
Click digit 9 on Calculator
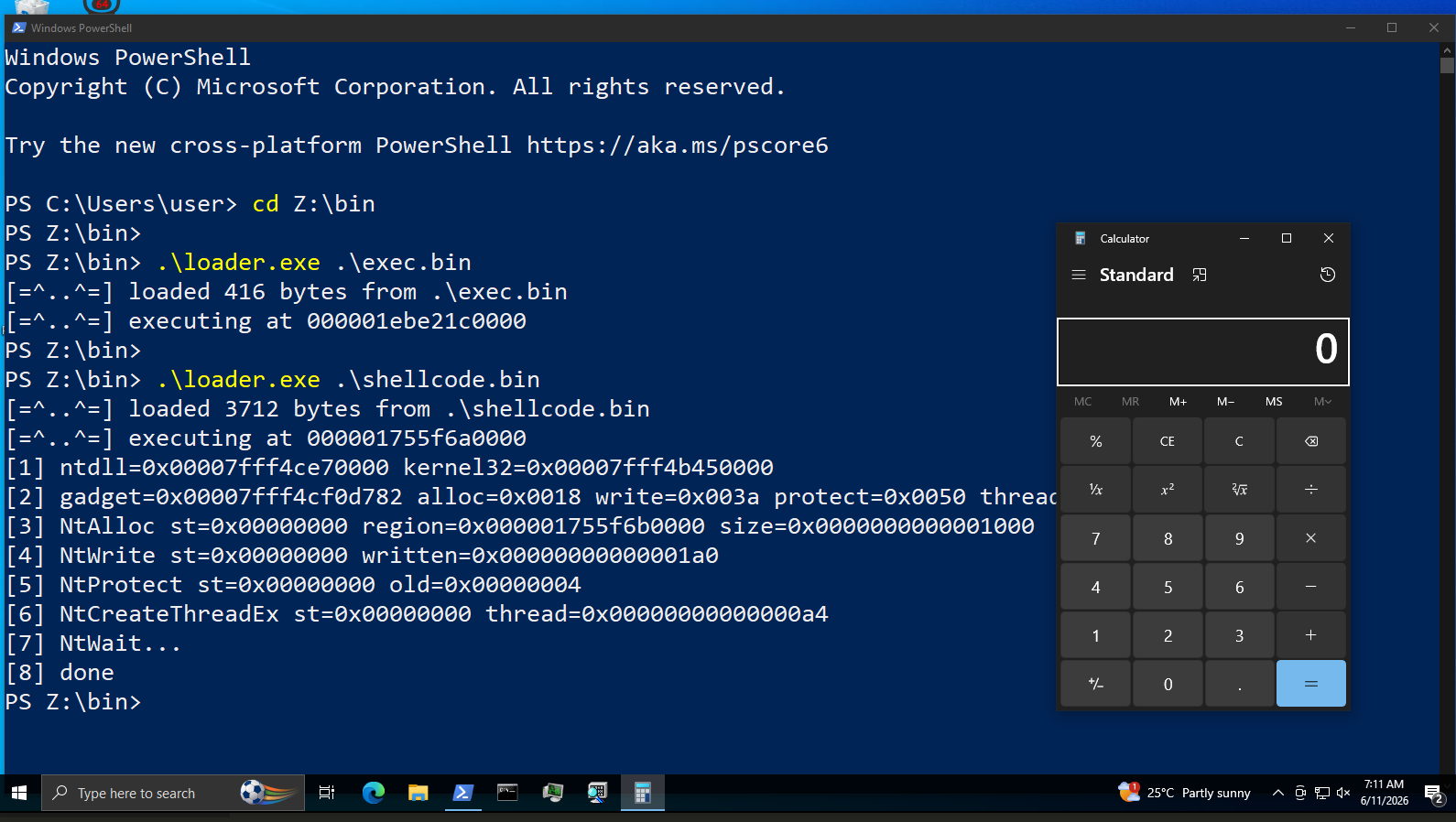(x=1239, y=538)
